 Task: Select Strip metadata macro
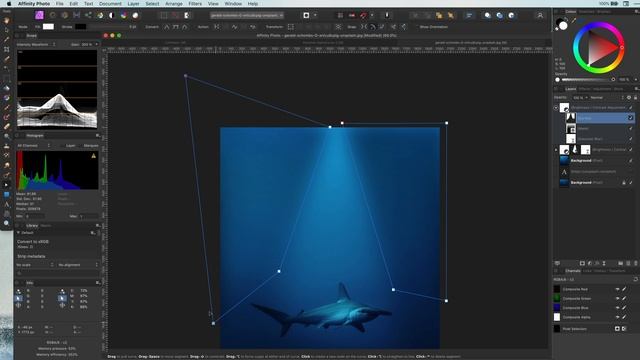[x=31, y=256]
